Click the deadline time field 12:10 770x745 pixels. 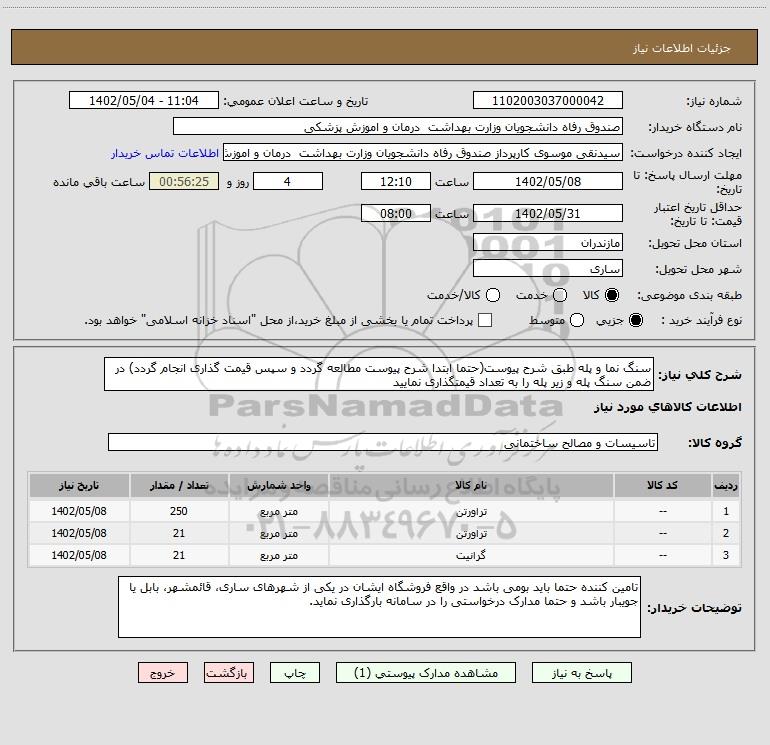pyautogui.click(x=396, y=181)
